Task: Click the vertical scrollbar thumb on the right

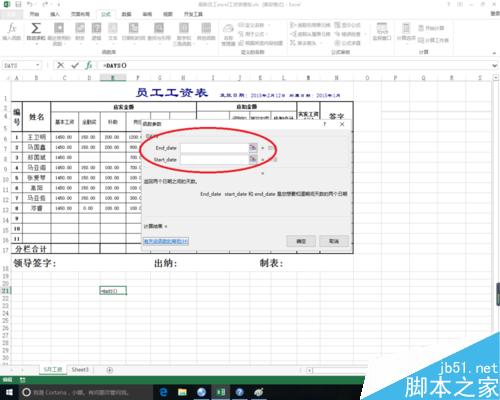Action: 498,294
